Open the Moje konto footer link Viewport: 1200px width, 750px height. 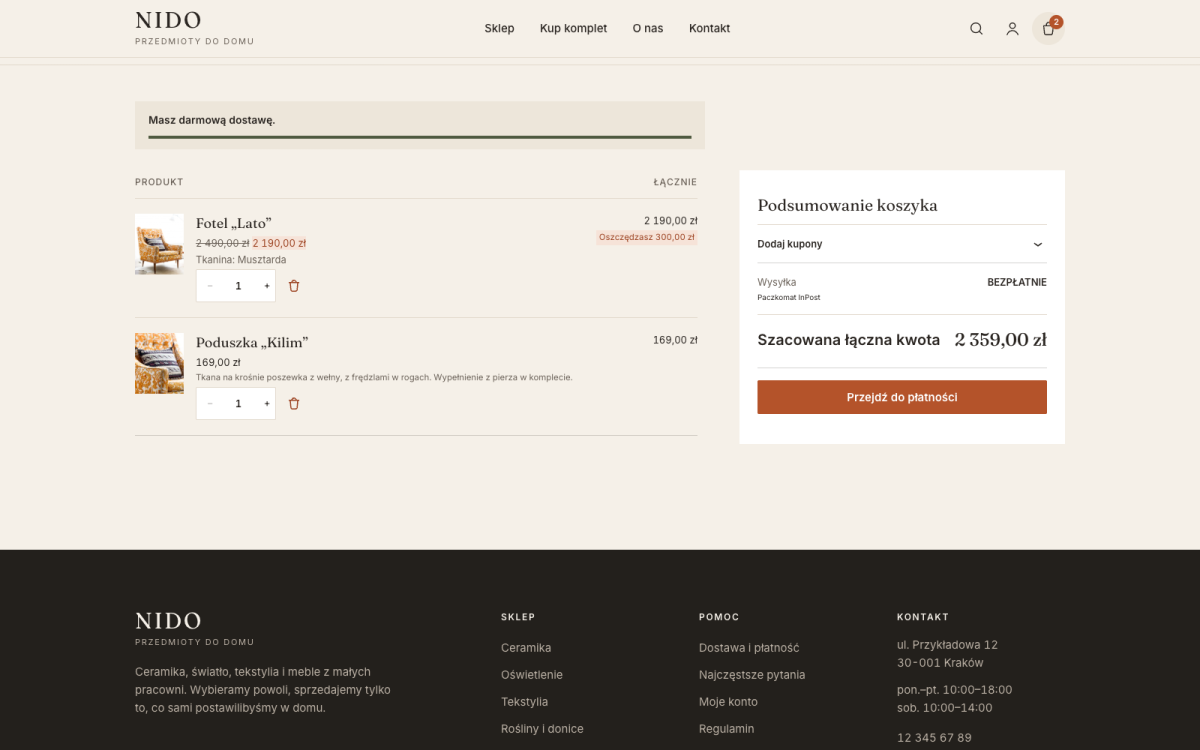[x=728, y=702]
